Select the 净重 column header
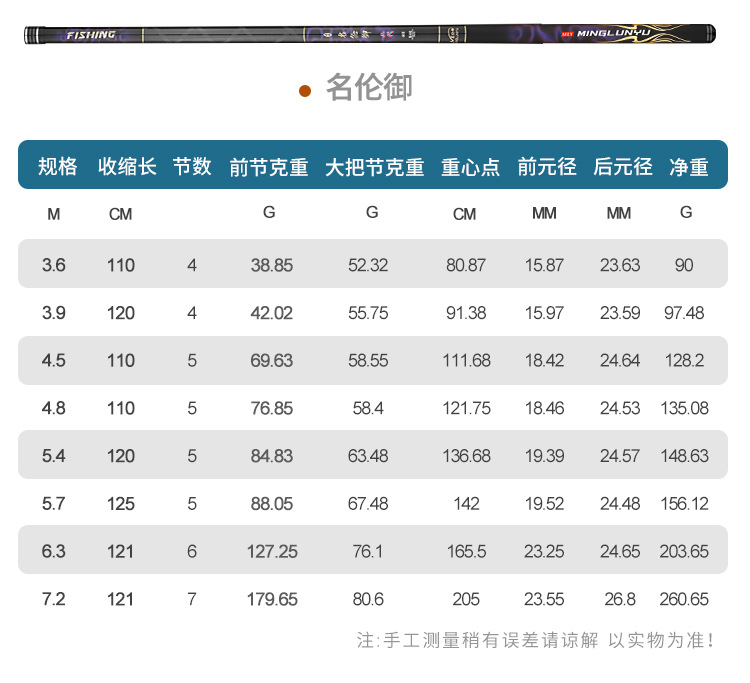Image resolution: width=750 pixels, height=683 pixels. (x=689, y=167)
